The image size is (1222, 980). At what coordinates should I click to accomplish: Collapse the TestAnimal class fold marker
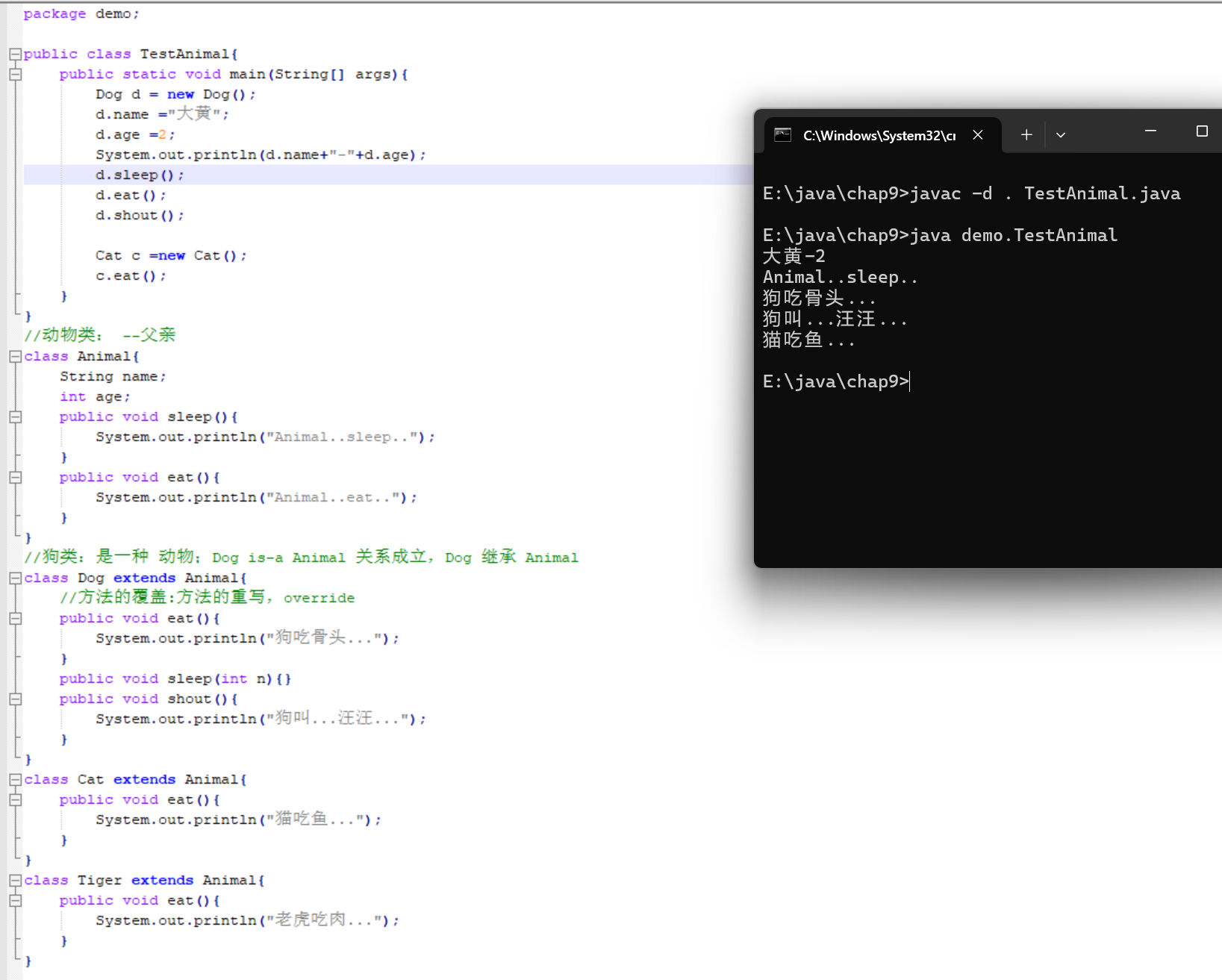14,53
